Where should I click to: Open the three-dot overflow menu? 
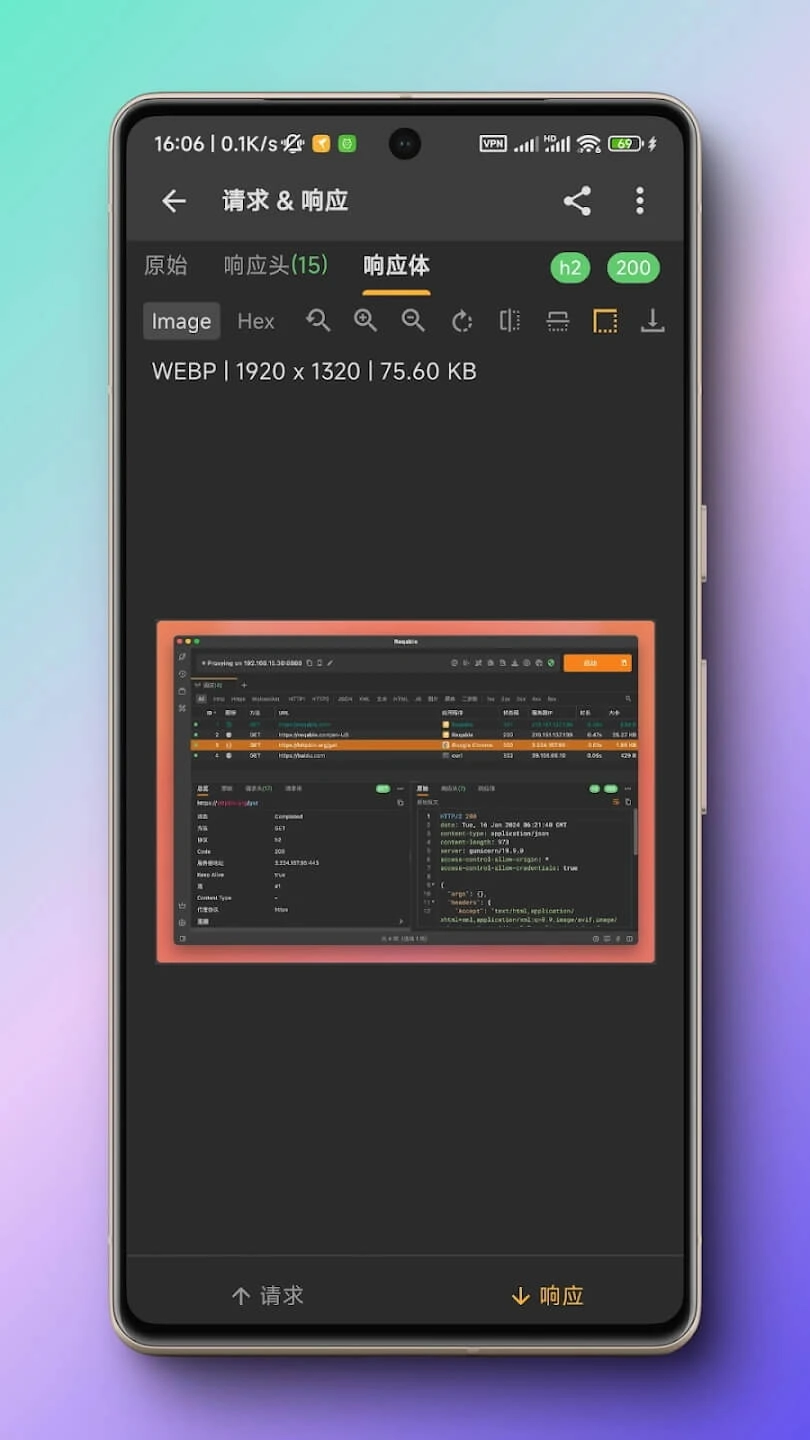(640, 201)
